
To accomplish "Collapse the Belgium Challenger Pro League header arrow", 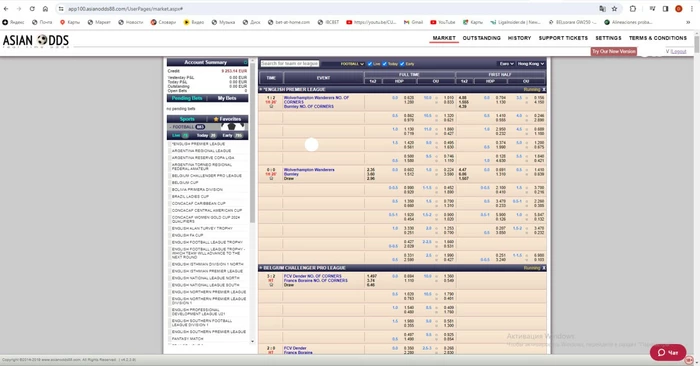I will tap(261, 268).
